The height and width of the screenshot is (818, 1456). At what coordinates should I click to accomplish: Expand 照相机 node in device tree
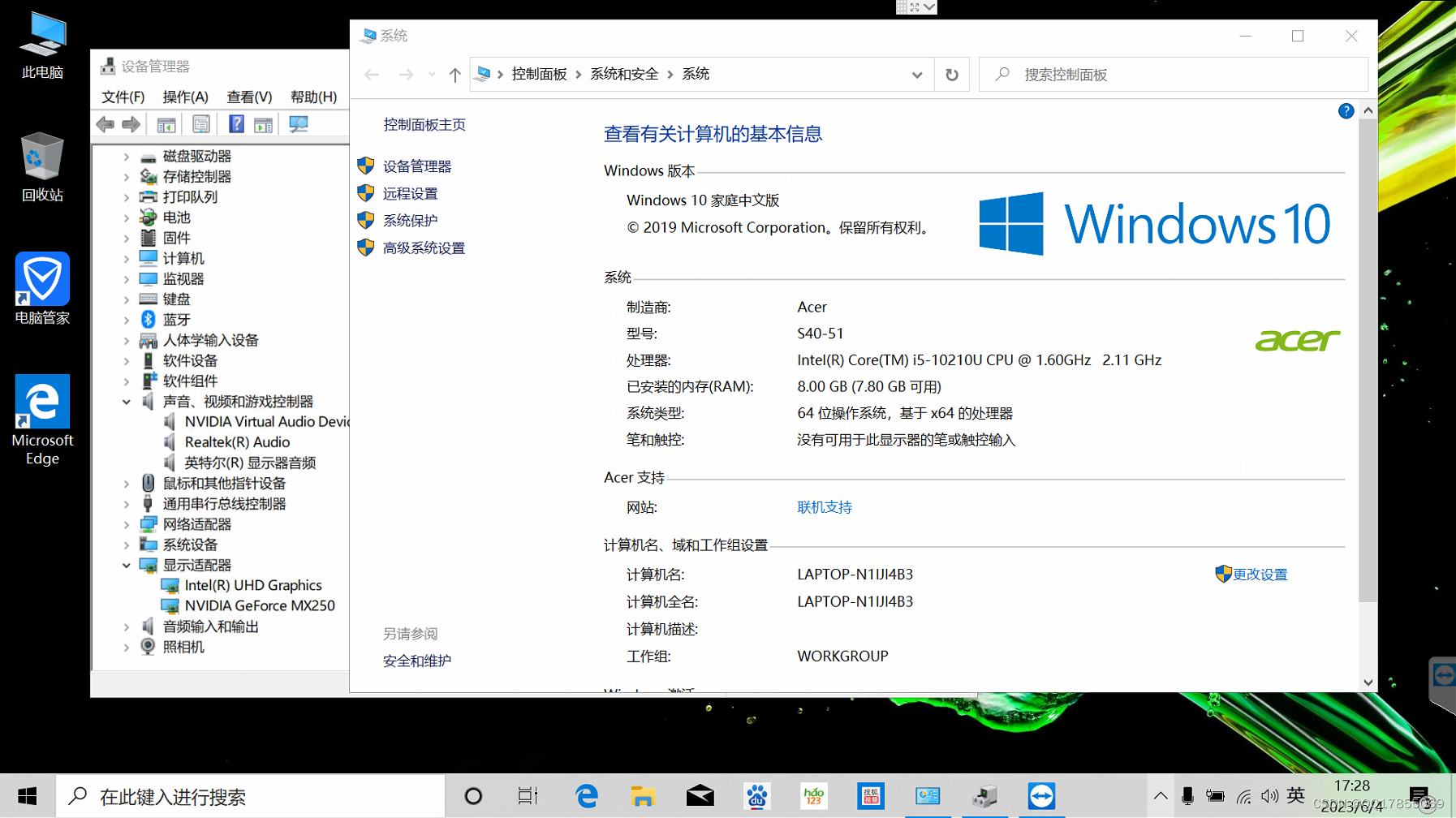tap(127, 647)
